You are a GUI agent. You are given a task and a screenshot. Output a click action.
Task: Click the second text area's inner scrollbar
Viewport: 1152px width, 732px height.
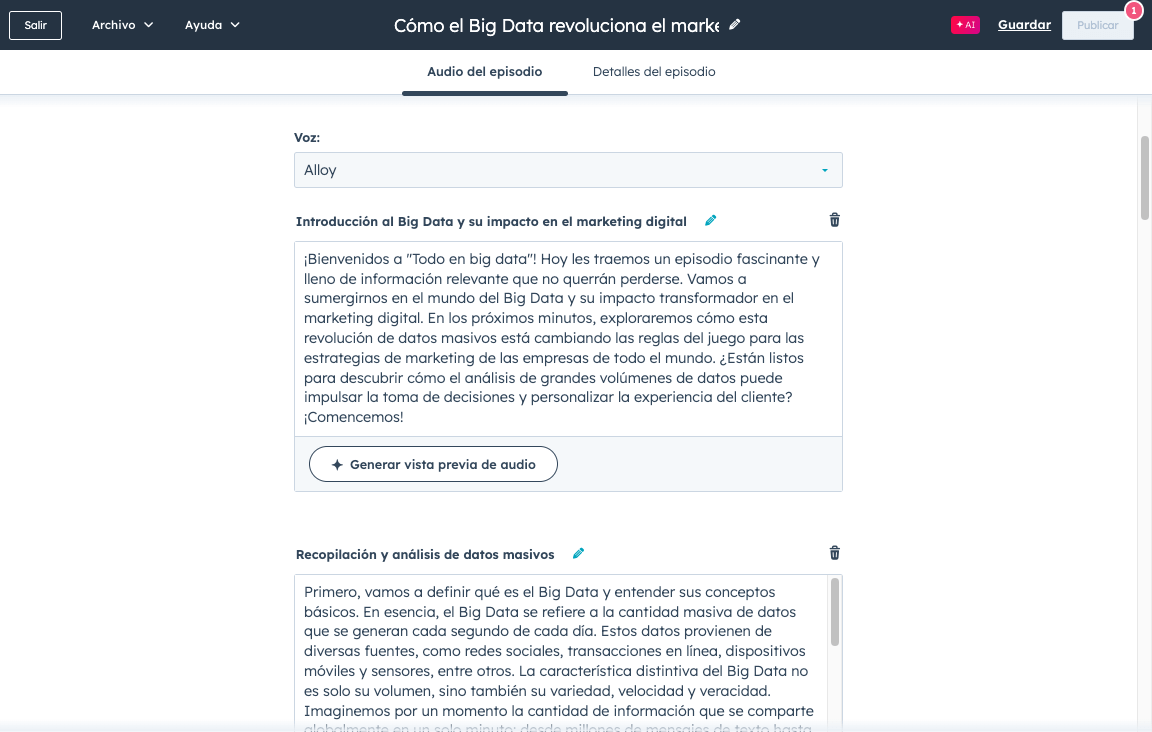[835, 611]
